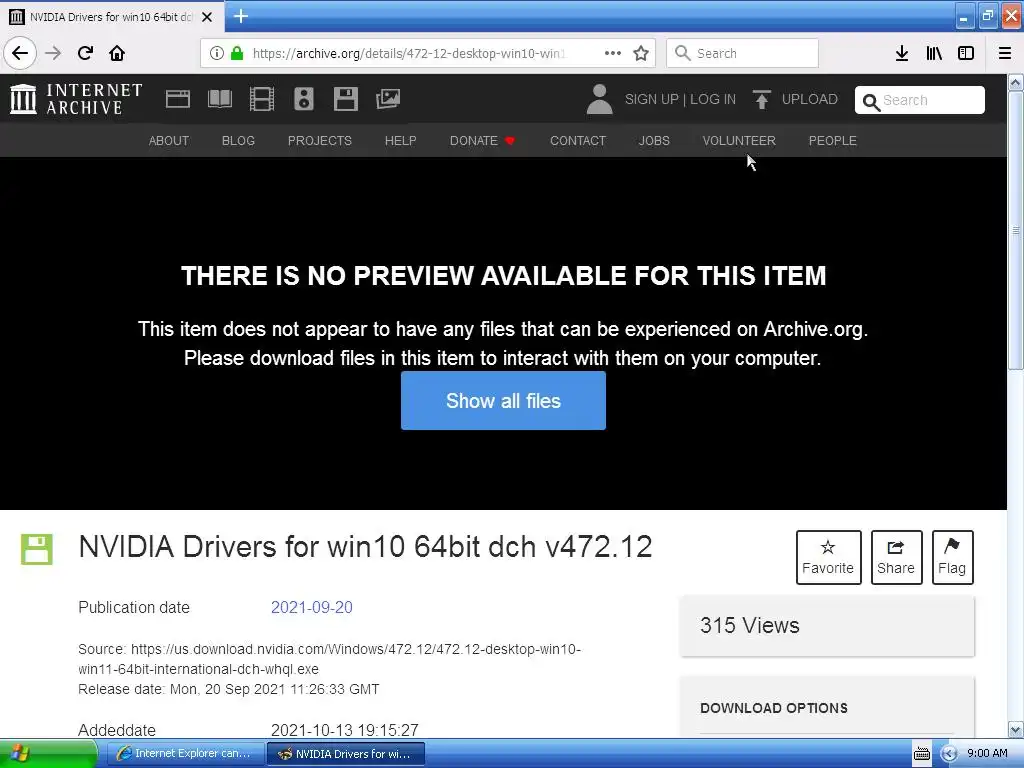Click the Firefox toolbar Search box
The width and height of the screenshot is (1024, 768).
743,53
